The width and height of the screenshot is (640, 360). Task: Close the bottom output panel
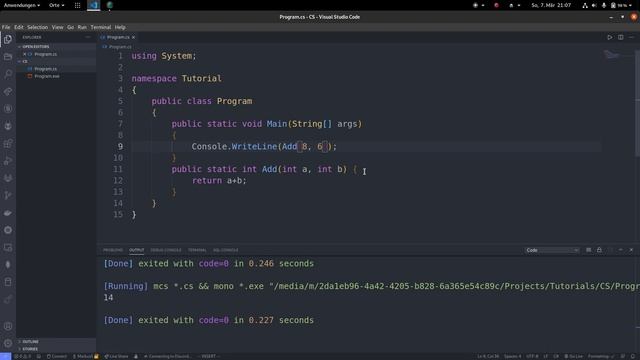coord(631,250)
